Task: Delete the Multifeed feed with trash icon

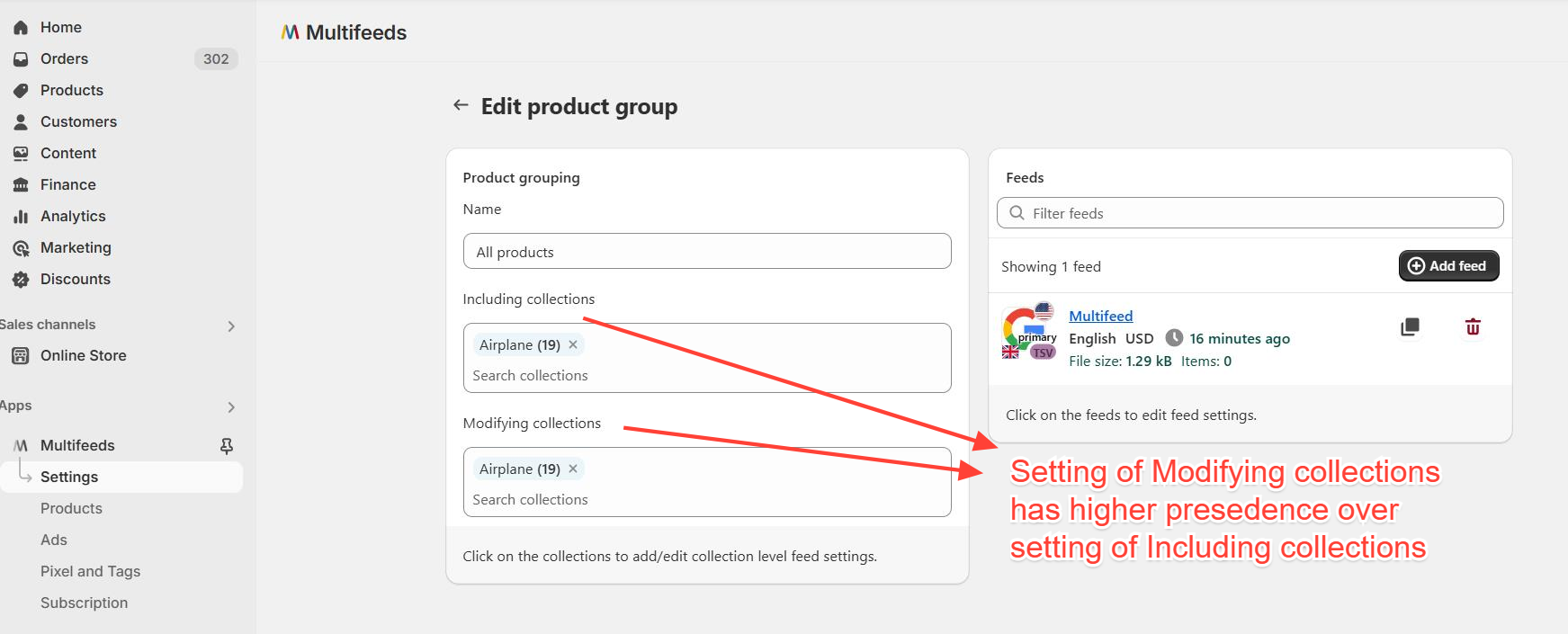Action: (x=1473, y=327)
